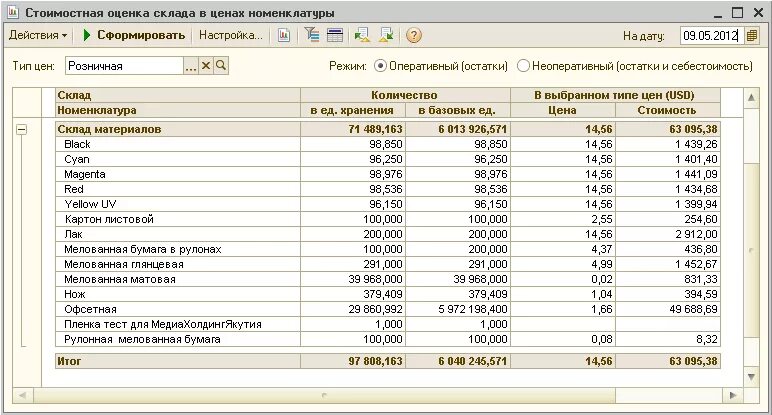Select the Лак row name
This screenshot has width=772, height=415.
click(x=73, y=234)
